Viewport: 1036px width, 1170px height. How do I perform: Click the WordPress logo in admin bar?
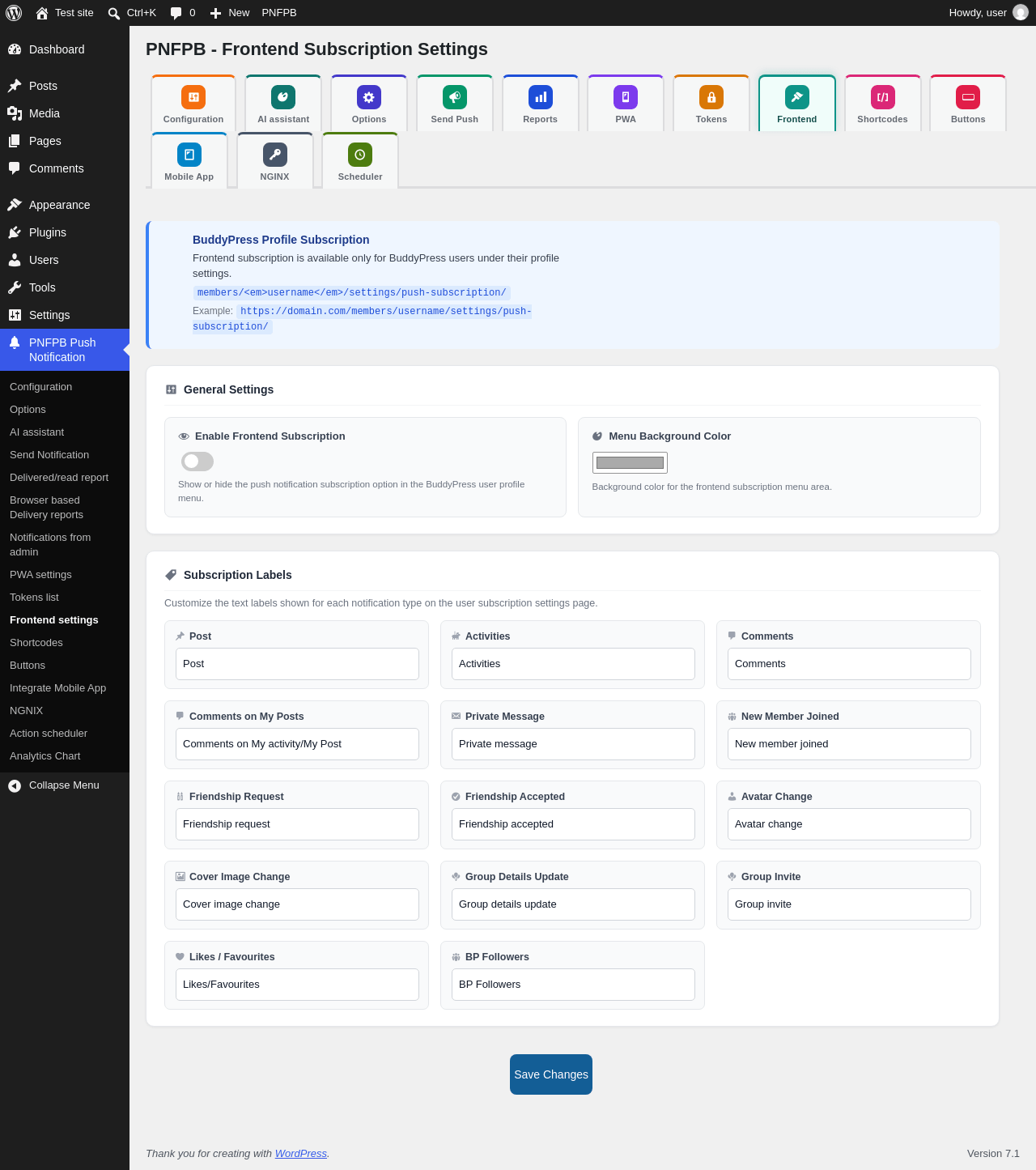pos(14,13)
